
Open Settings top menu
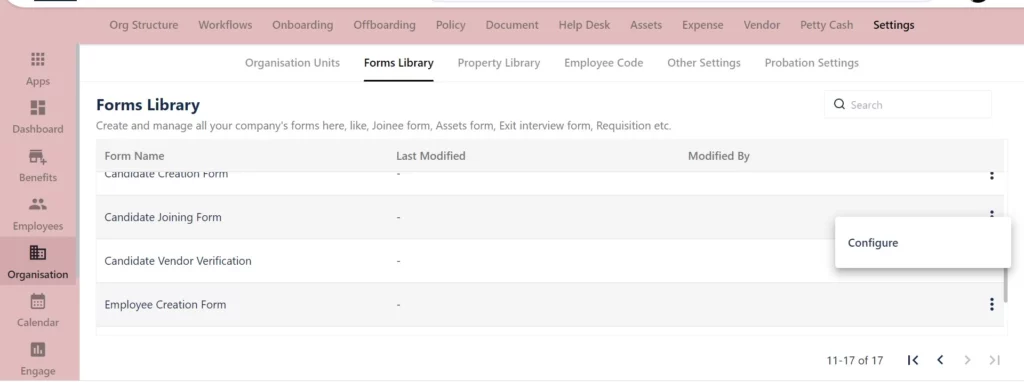click(893, 25)
